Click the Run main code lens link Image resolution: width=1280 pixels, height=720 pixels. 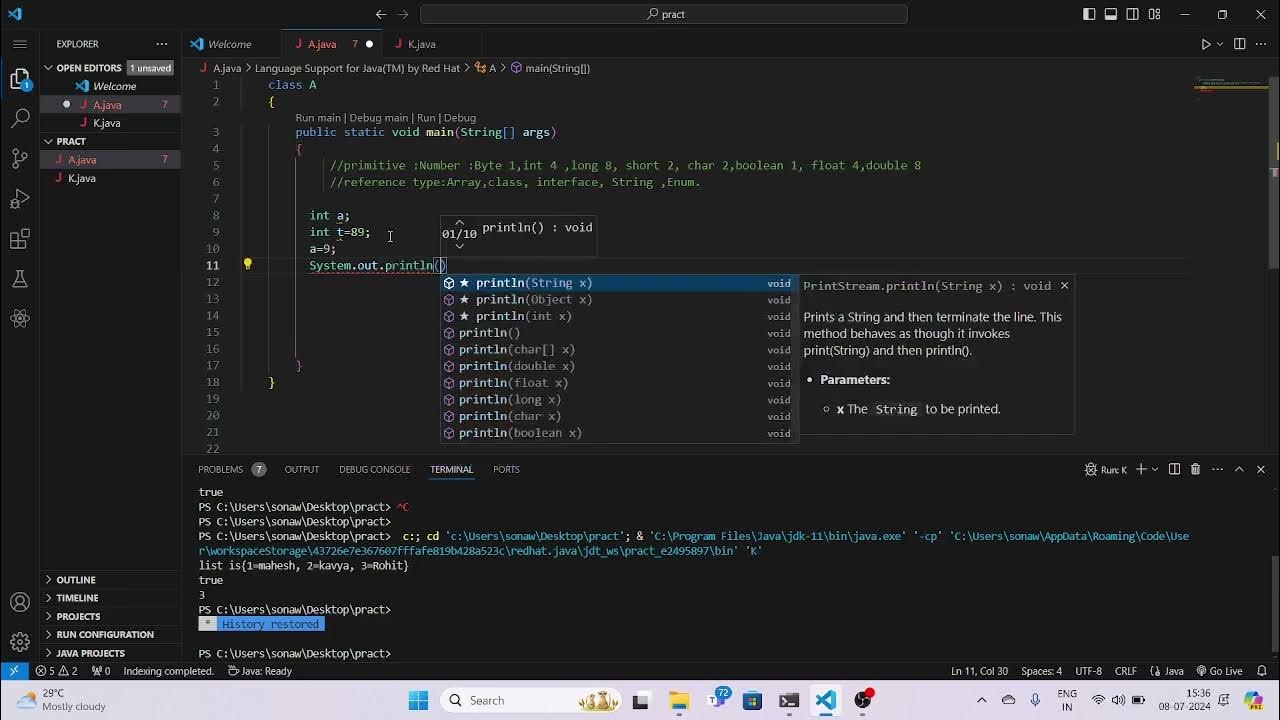[318, 118]
